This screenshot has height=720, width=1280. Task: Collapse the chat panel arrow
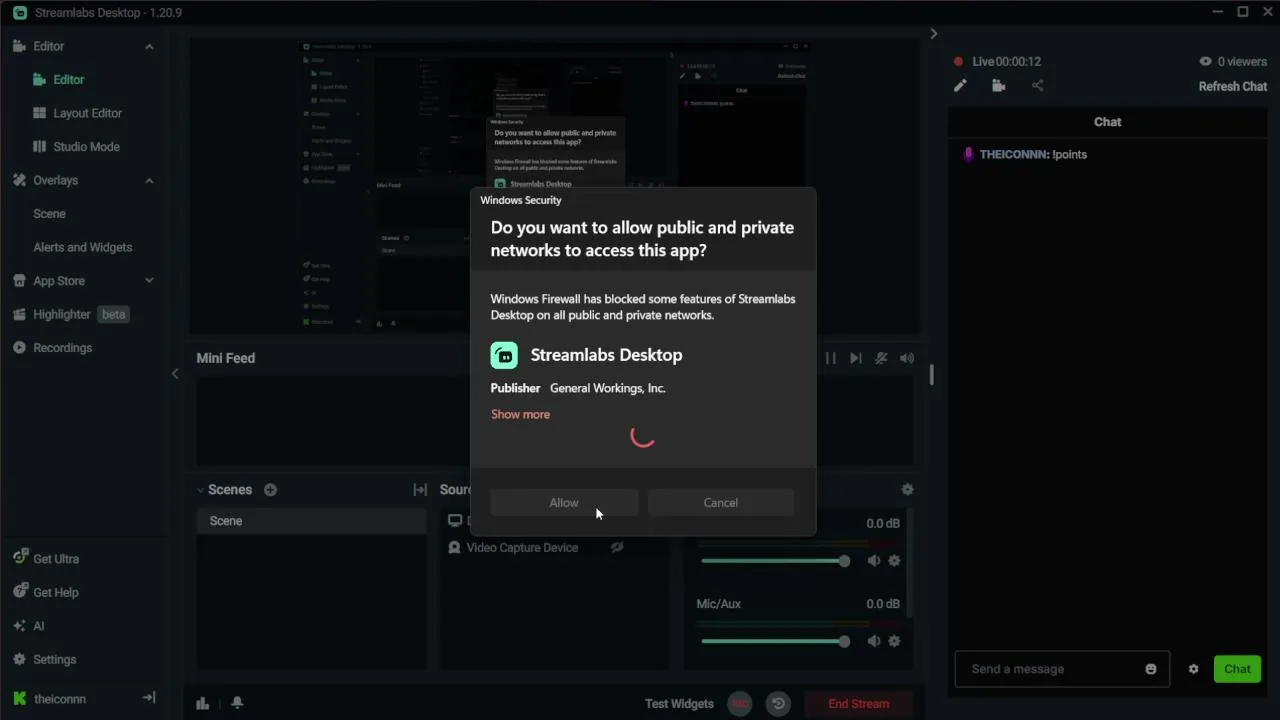(x=934, y=34)
